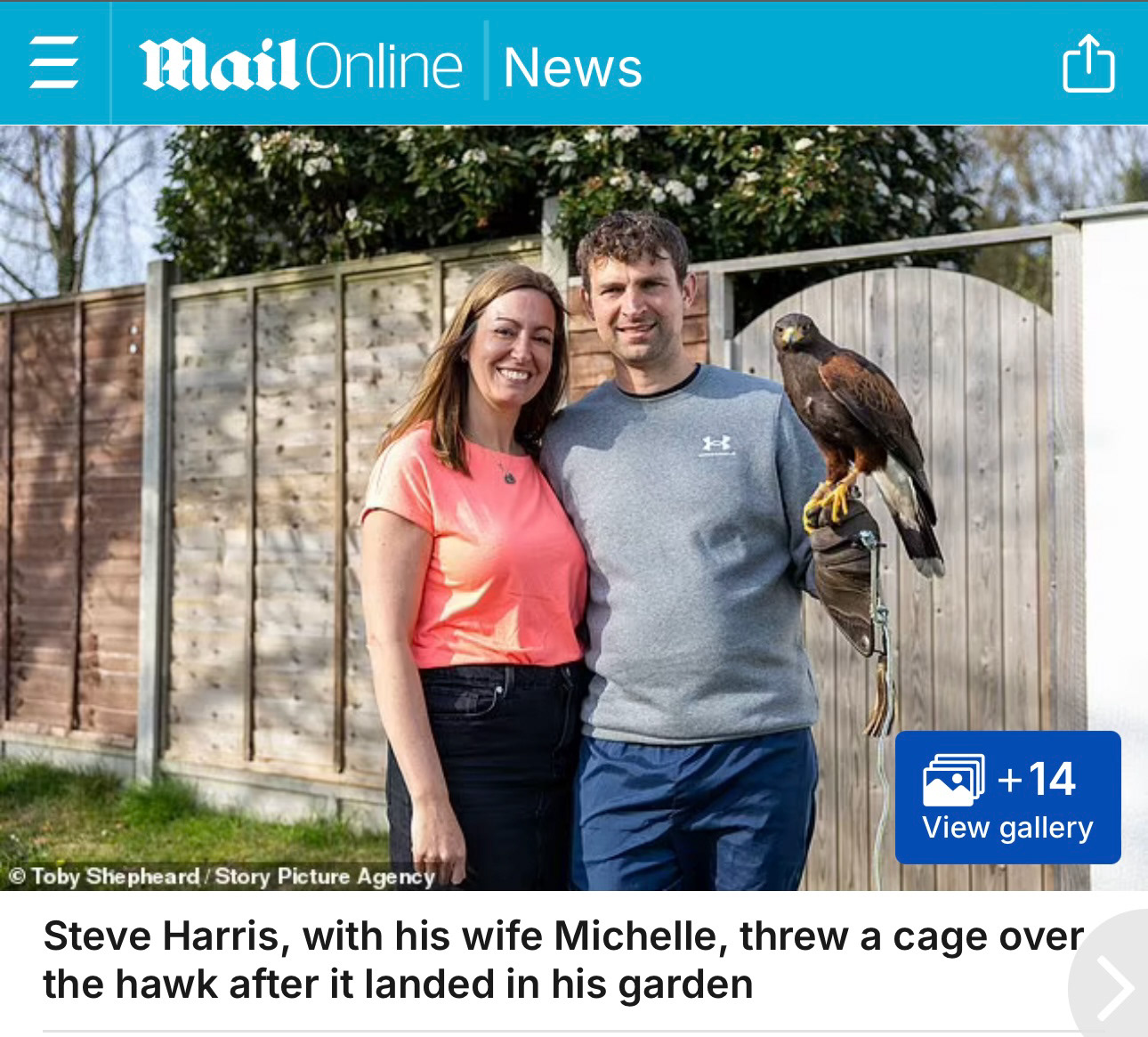
Task: Tap the hawk perched on the glove
Action: tap(855, 436)
